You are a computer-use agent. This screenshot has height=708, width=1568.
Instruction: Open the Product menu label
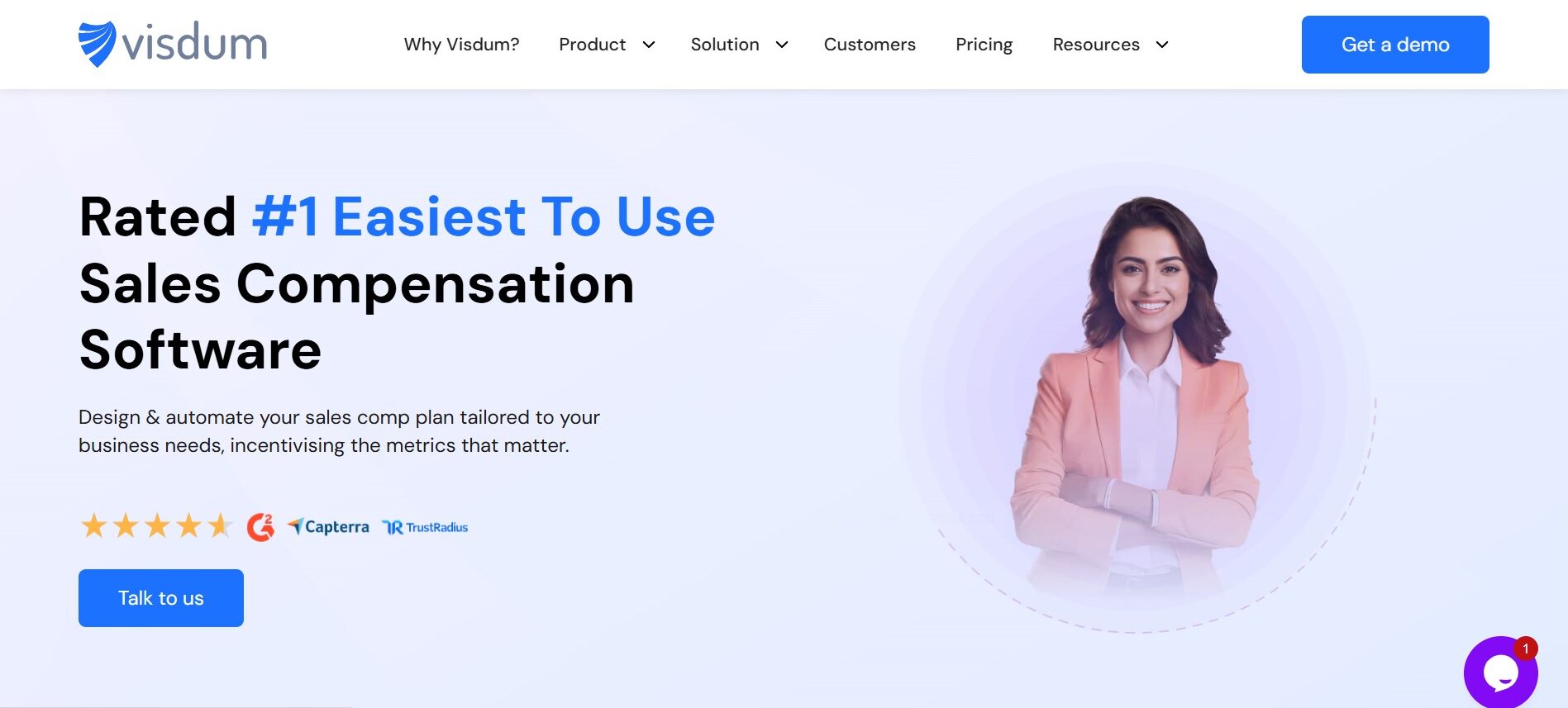pos(592,45)
